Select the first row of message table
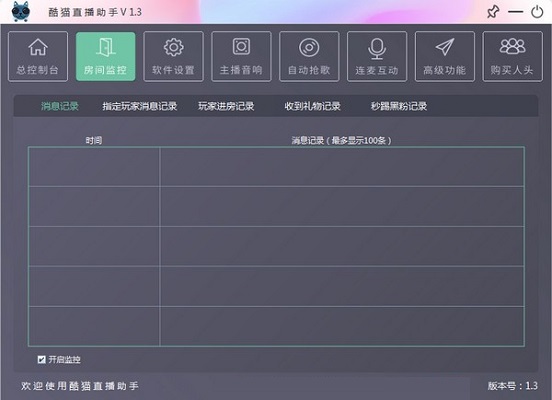This screenshot has height=400, width=552. (x=276, y=167)
